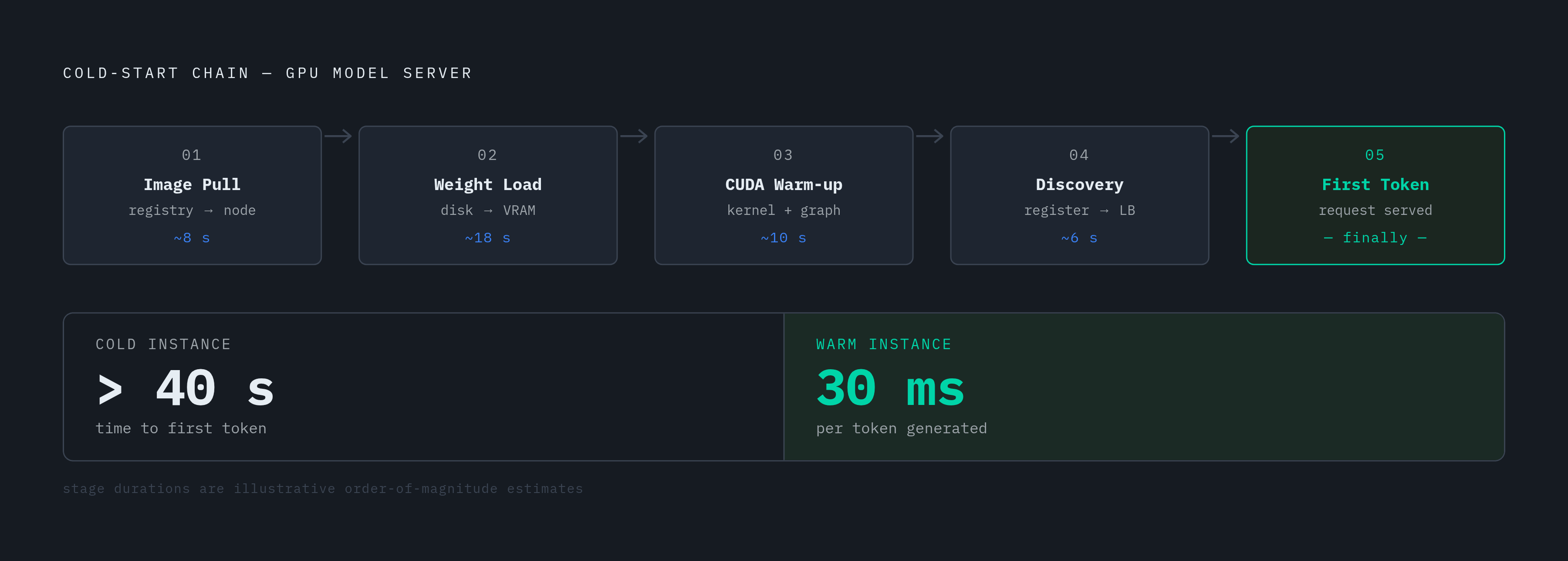Select the 'per token generated' caption
The image size is (1568, 561).
902,429
